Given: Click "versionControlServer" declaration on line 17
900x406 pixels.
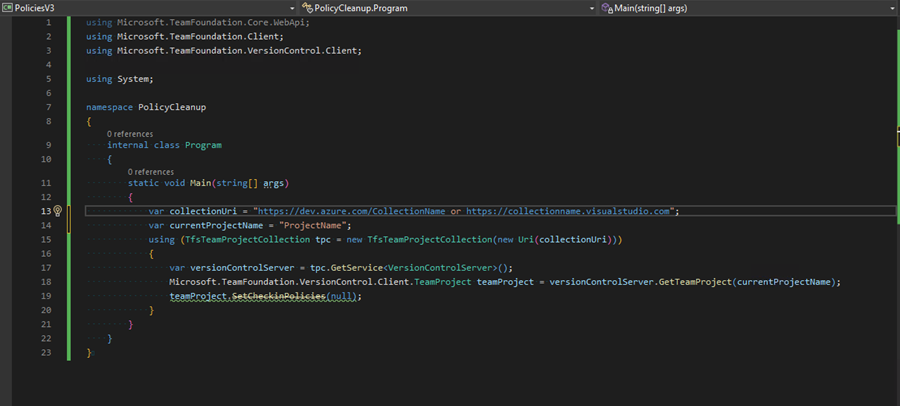Looking at the screenshot, I should pos(242,268).
